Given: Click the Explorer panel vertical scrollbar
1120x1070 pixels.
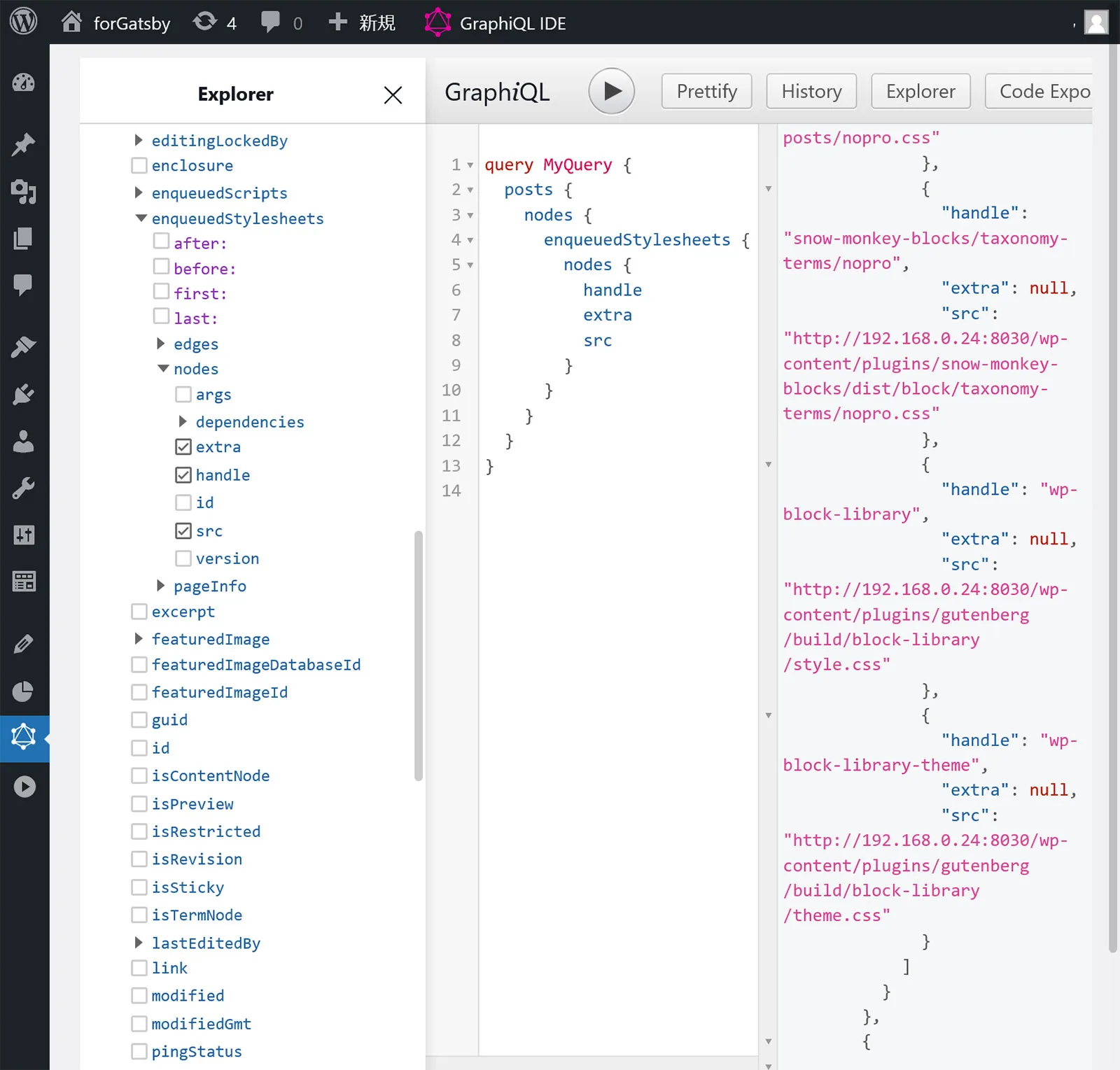Looking at the screenshot, I should pyautogui.click(x=419, y=655).
